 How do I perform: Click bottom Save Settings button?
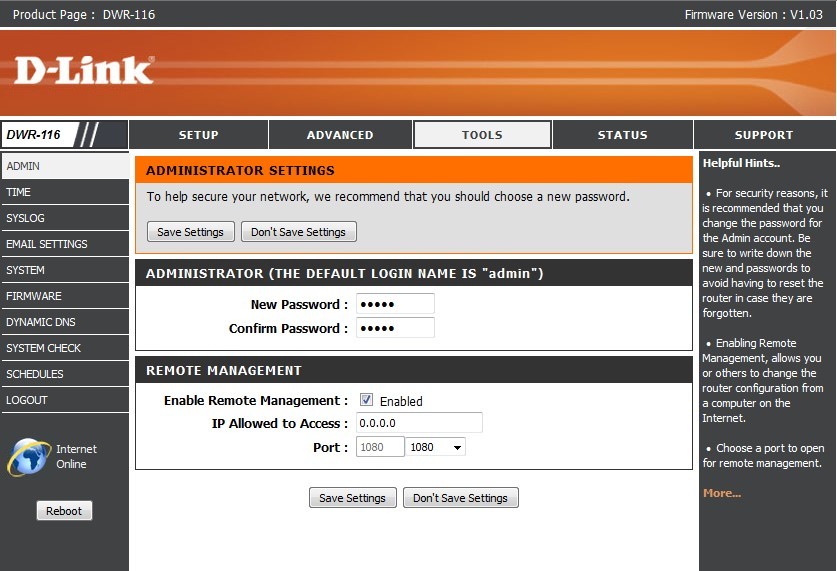352,497
